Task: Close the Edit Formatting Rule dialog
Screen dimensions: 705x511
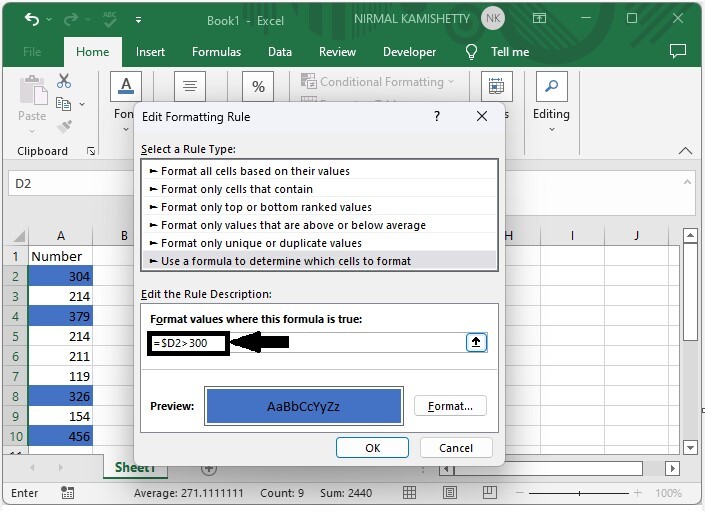Action: click(x=482, y=116)
